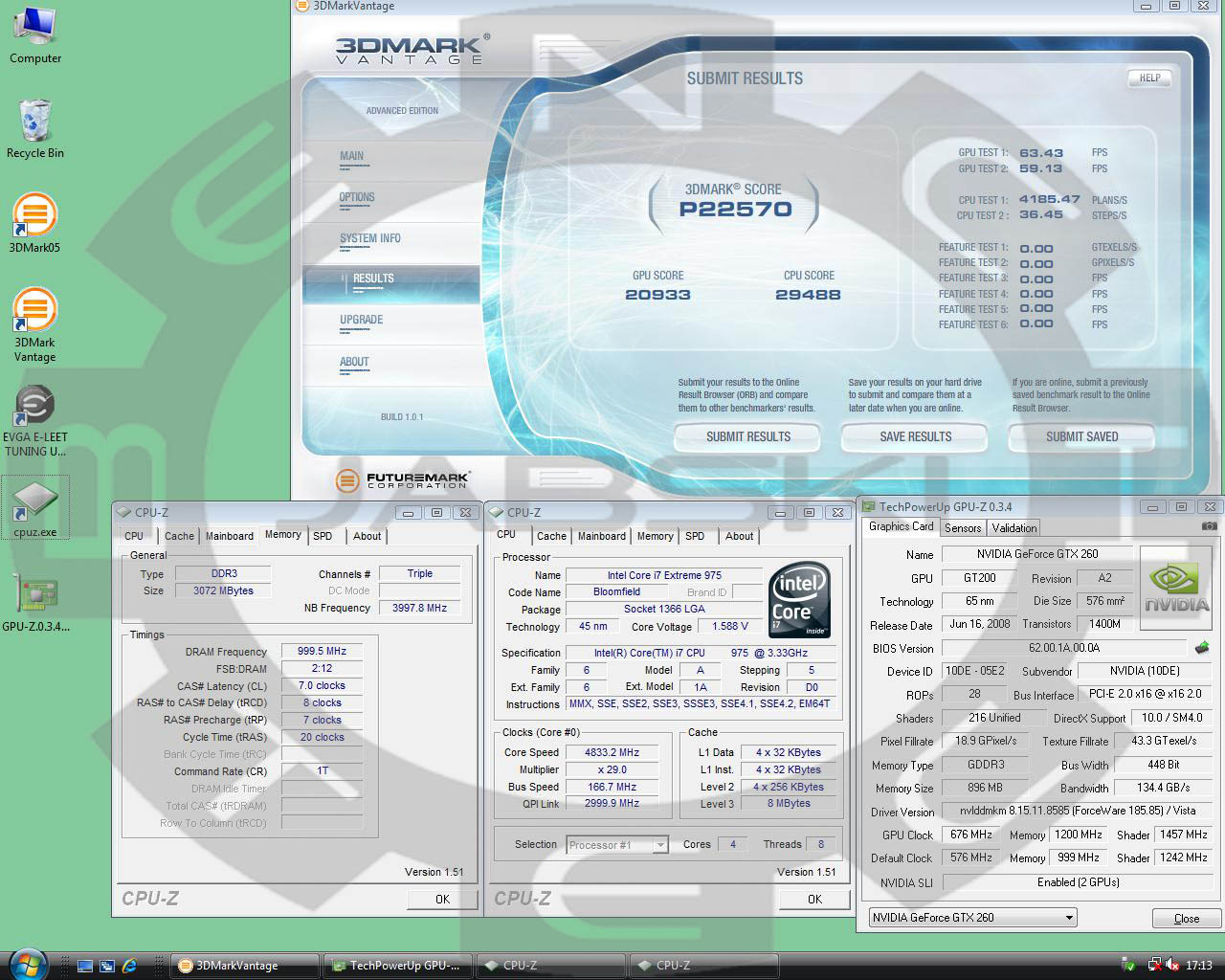Open Mainboard tab in the Memory CPU-Z window
Viewport: 1225px width, 980px height.
230,536
